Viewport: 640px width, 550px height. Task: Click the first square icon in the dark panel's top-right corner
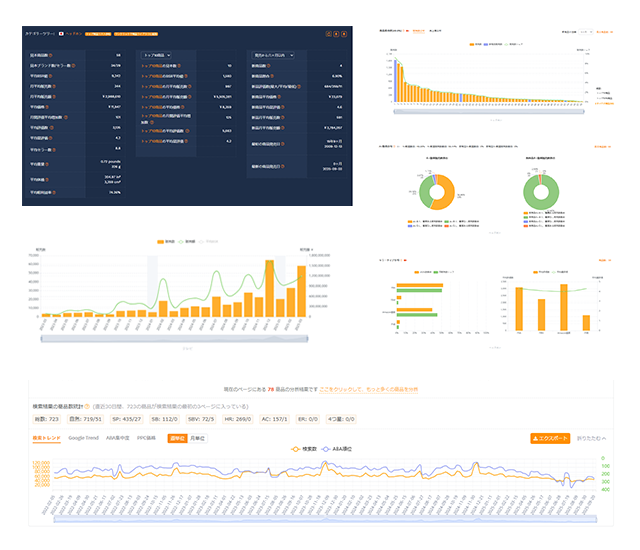point(324,33)
